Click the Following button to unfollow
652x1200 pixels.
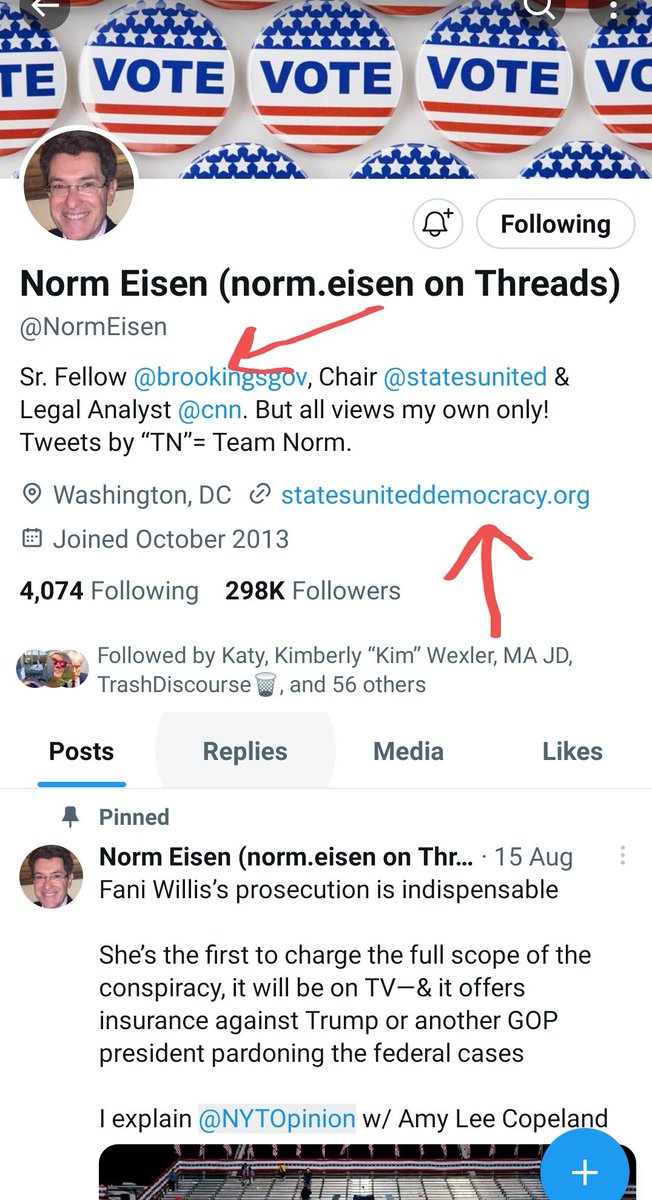click(555, 224)
